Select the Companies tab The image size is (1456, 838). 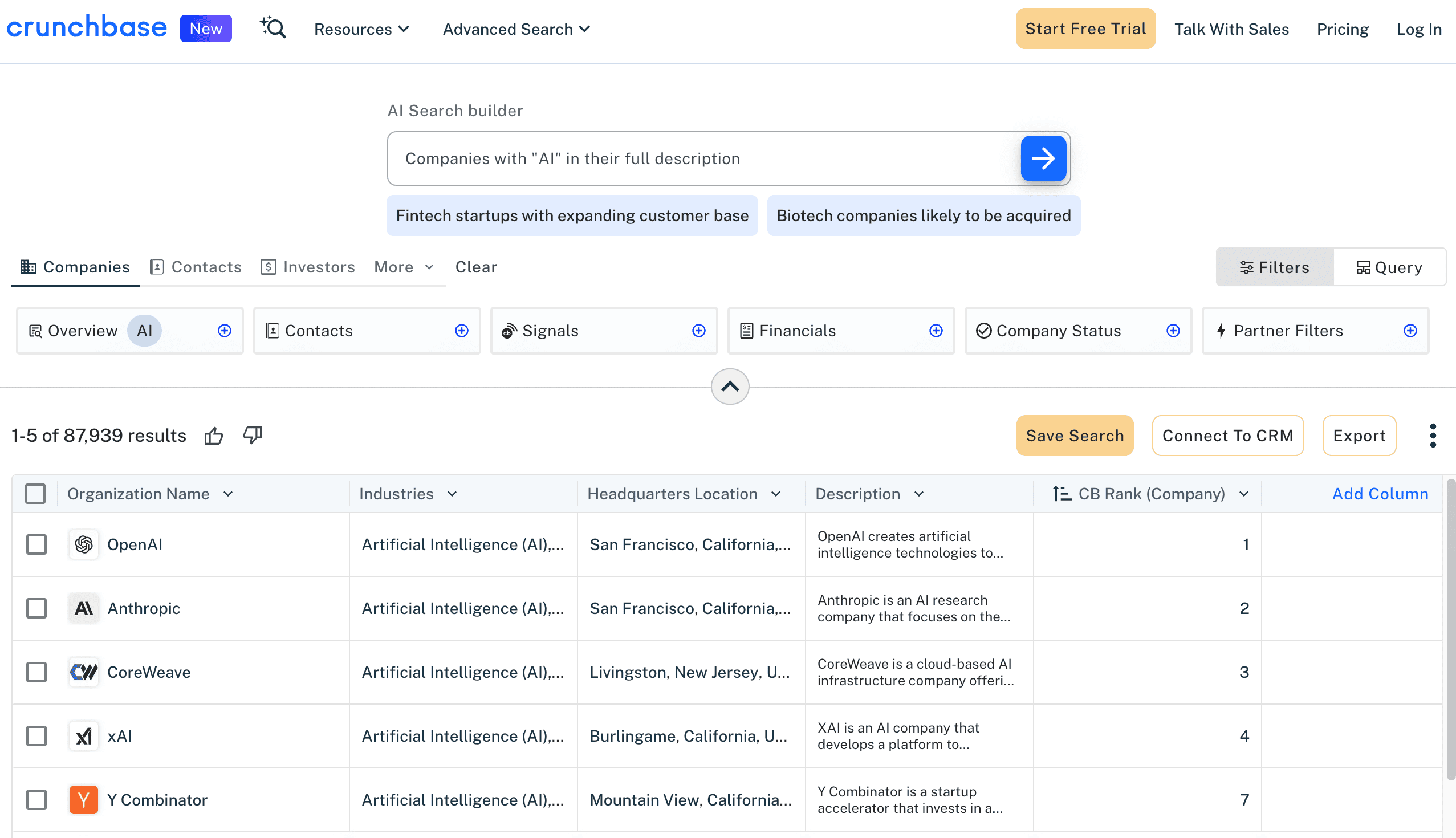coord(75,267)
